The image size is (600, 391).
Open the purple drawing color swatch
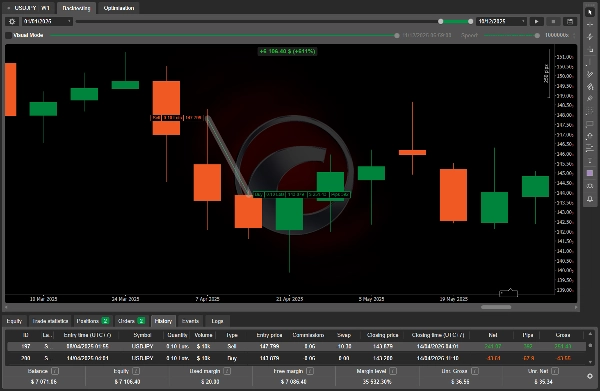[x=590, y=173]
